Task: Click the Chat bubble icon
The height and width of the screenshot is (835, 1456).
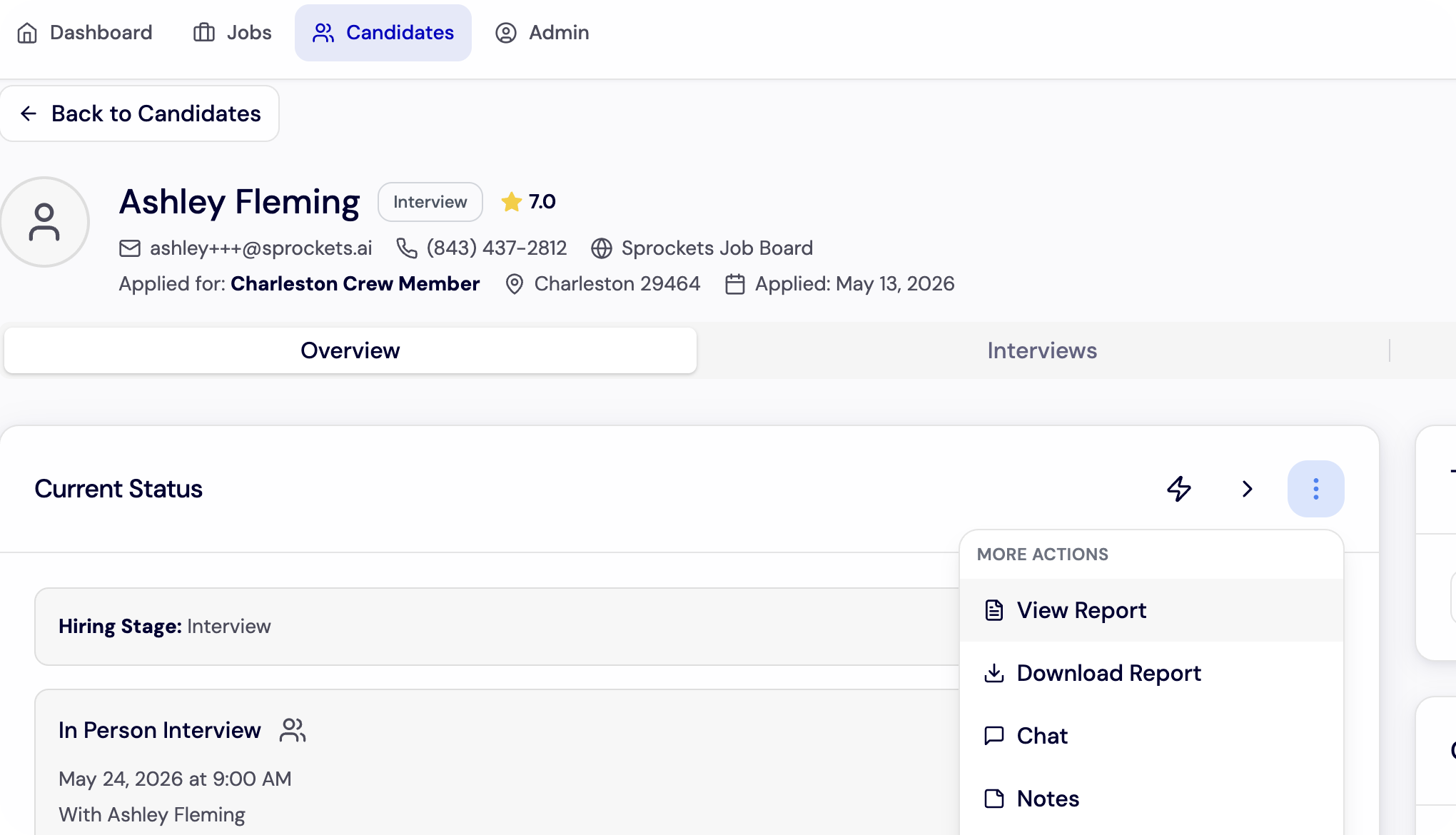Action: 994,736
